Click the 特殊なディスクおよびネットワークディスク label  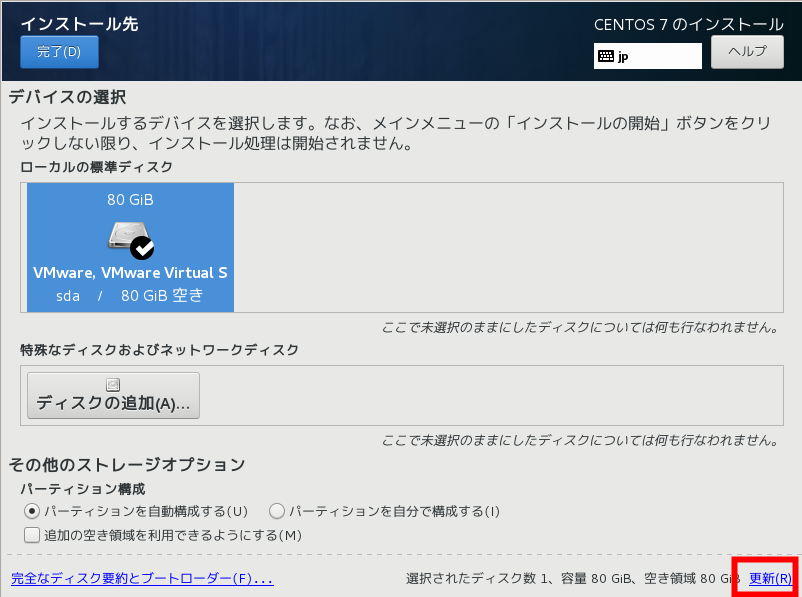pyautogui.click(x=160, y=350)
